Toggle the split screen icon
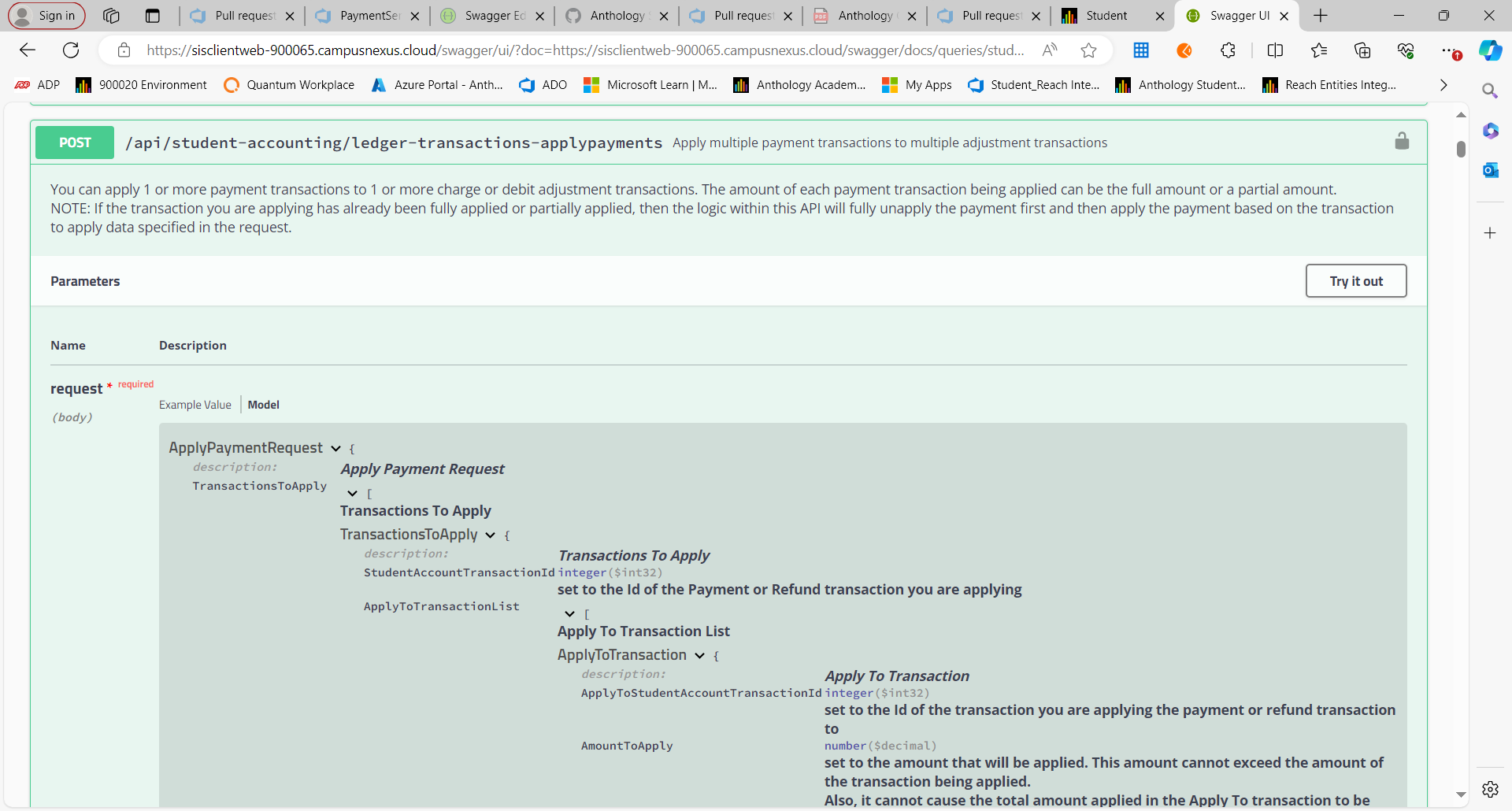The height and width of the screenshot is (811, 1512). [1275, 50]
